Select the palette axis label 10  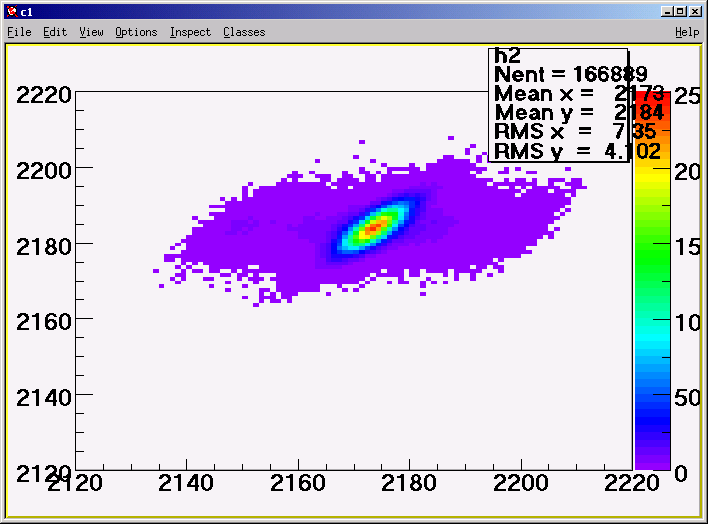click(687, 323)
